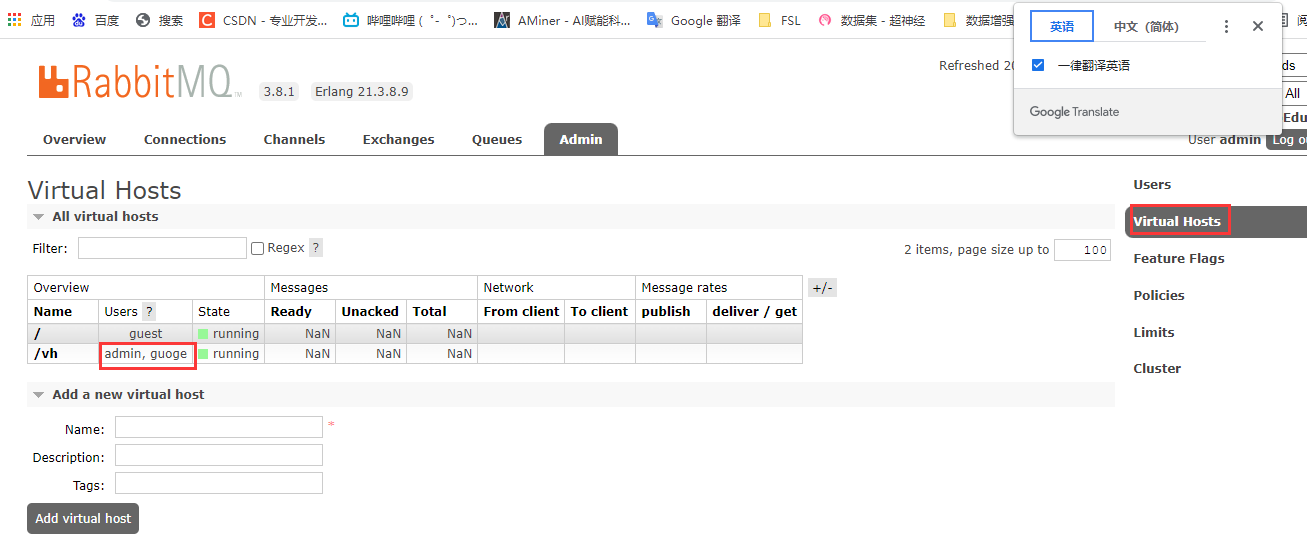Open the globe search bookmark
Image resolution: width=1307 pixels, height=546 pixels.
pyautogui.click(x=143, y=20)
